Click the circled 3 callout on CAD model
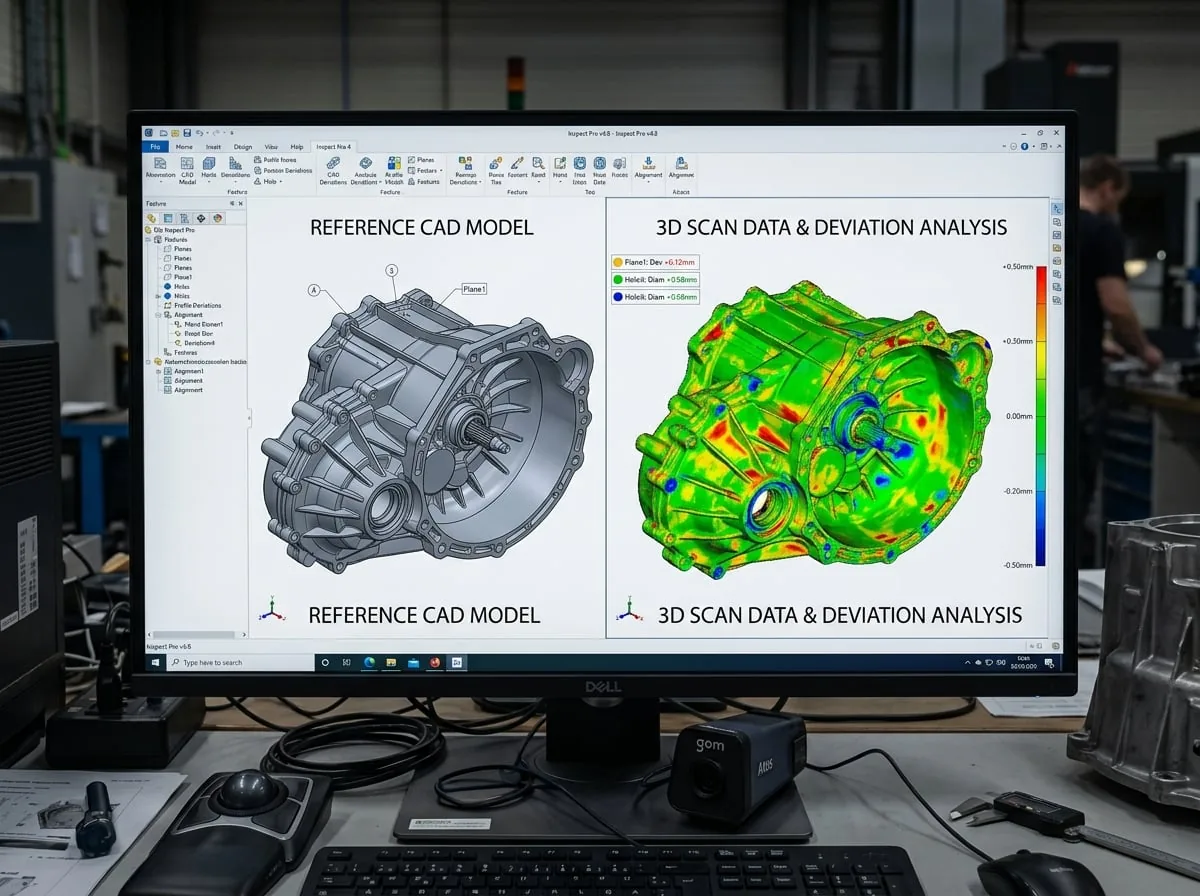This screenshot has height=896, width=1200. coord(391,270)
